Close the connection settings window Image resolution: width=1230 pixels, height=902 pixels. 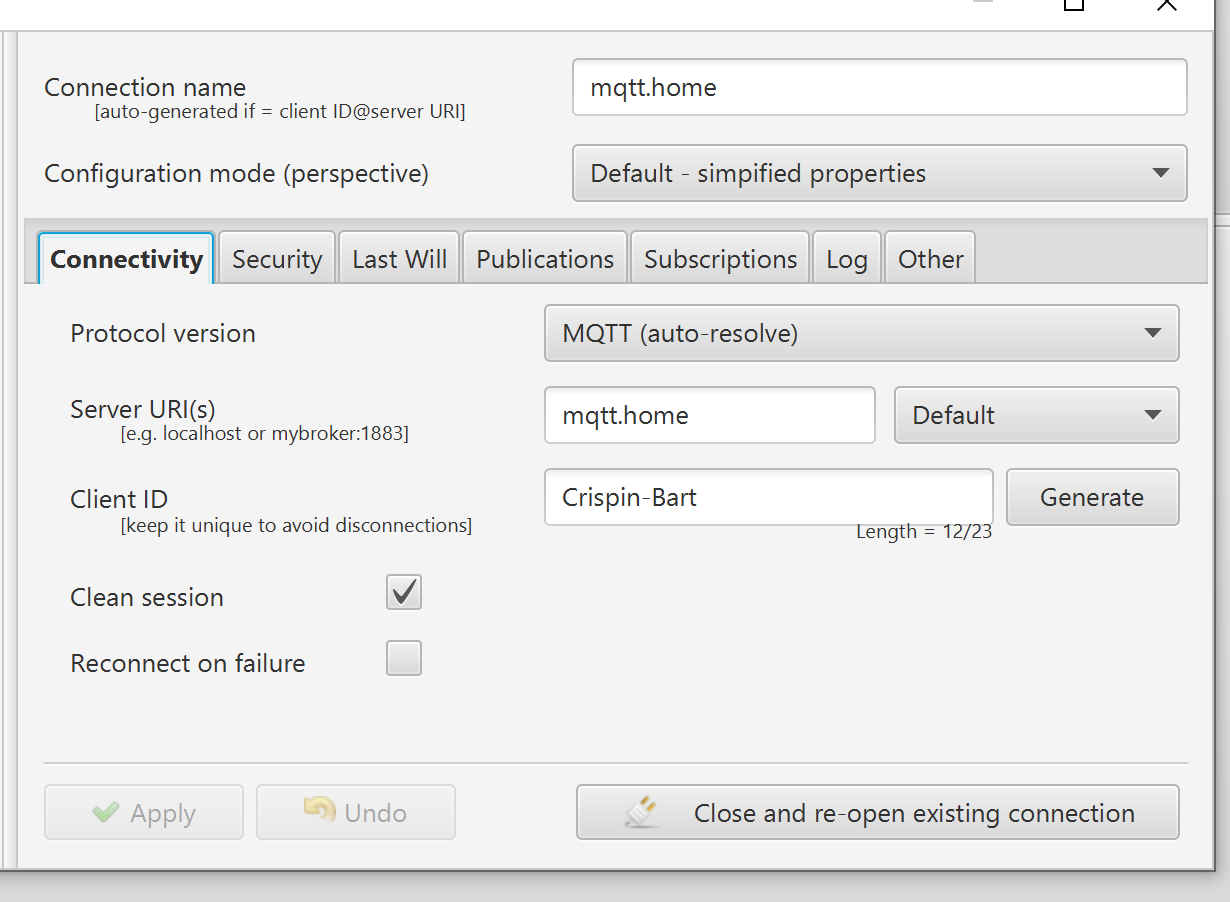1166,5
